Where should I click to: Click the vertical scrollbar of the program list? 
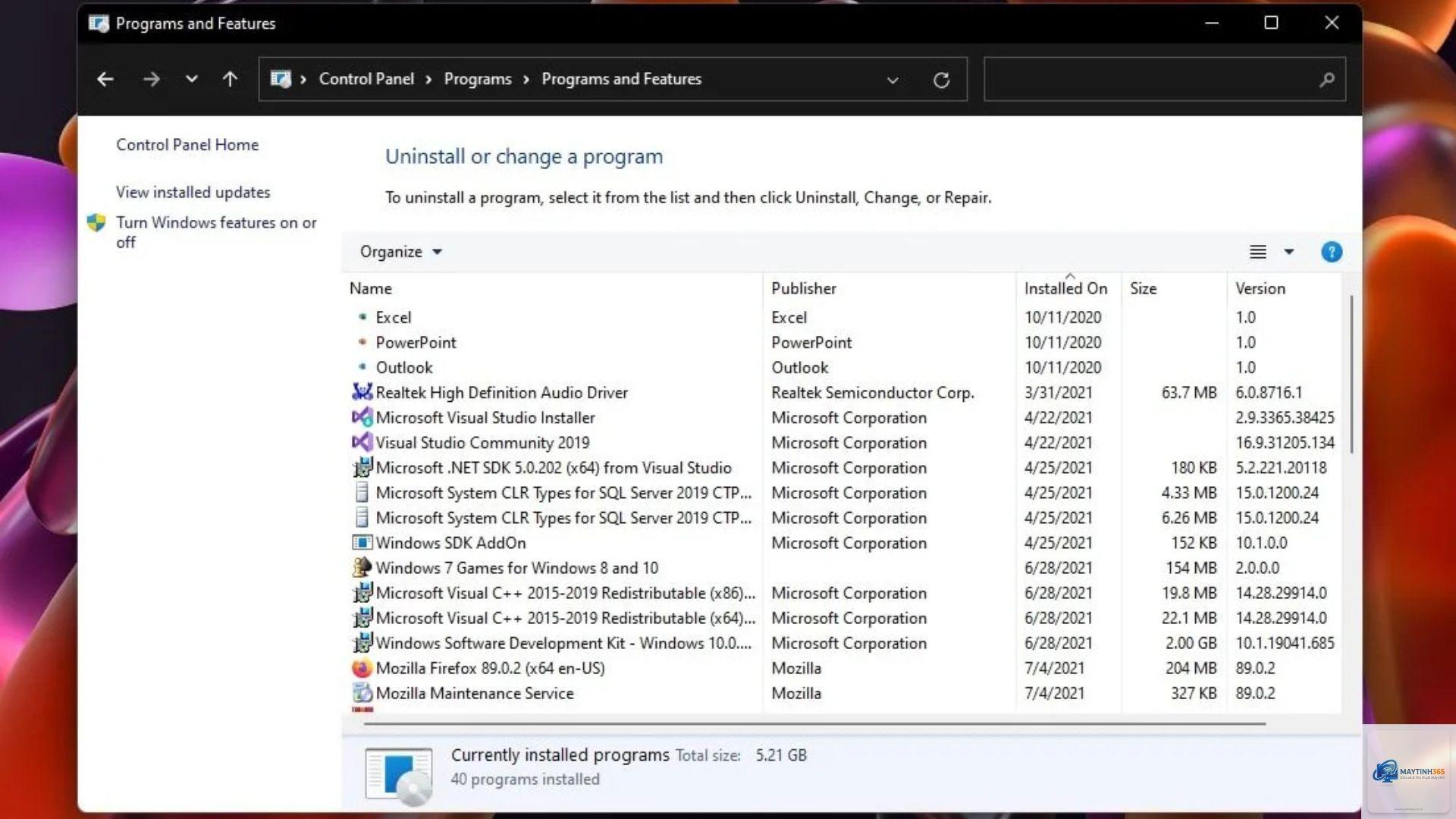tap(1351, 375)
